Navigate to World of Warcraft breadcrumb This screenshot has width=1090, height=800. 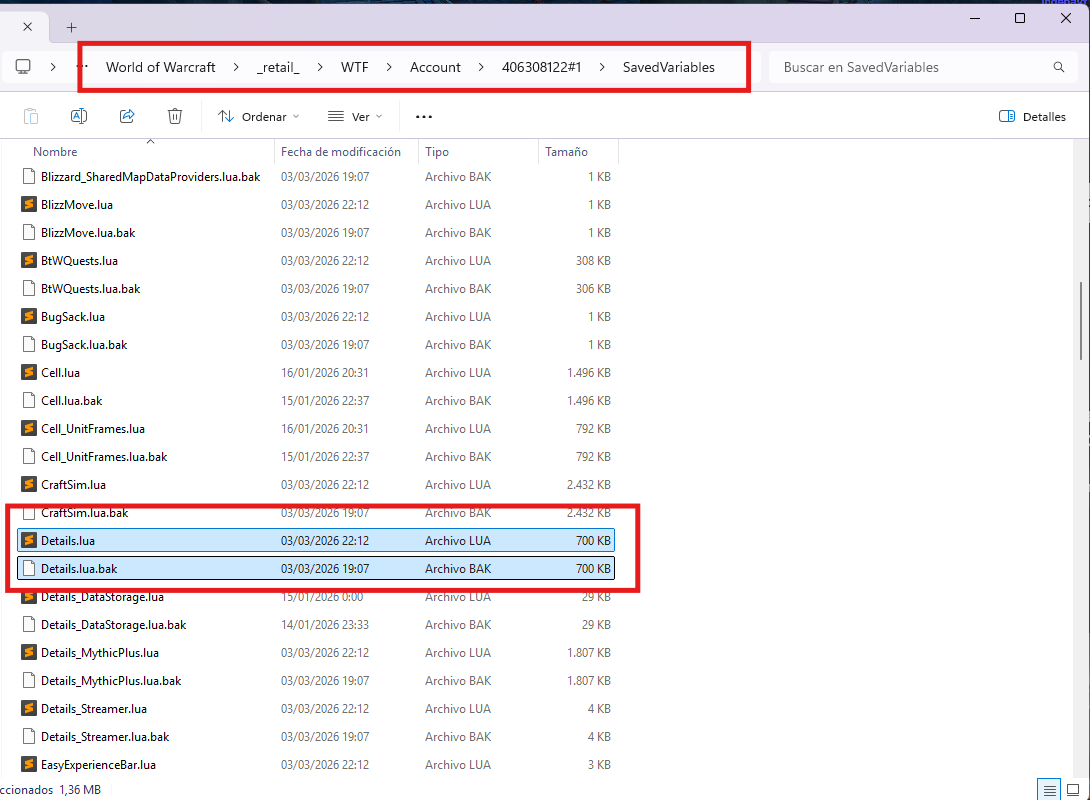pyautogui.click(x=161, y=67)
